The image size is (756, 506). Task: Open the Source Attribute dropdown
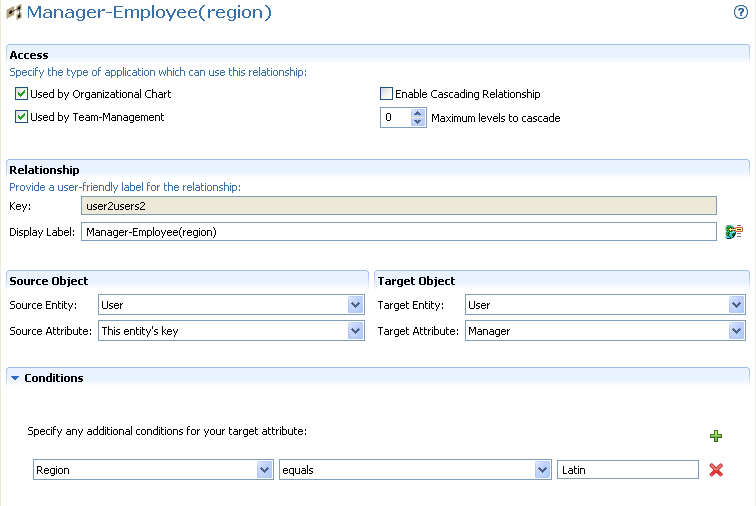[355, 331]
